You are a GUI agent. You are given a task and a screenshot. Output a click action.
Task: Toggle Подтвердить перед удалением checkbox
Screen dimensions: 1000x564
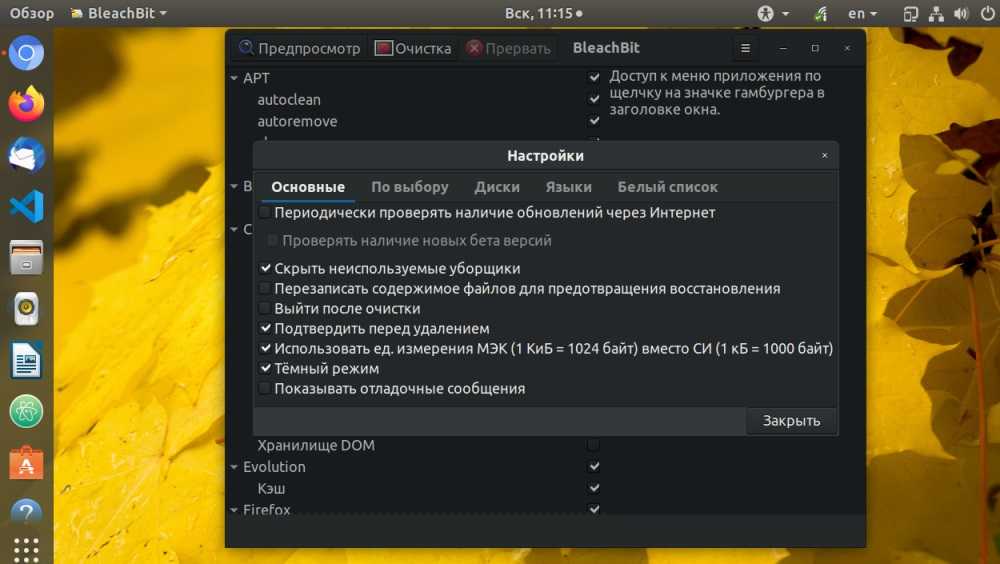click(265, 329)
